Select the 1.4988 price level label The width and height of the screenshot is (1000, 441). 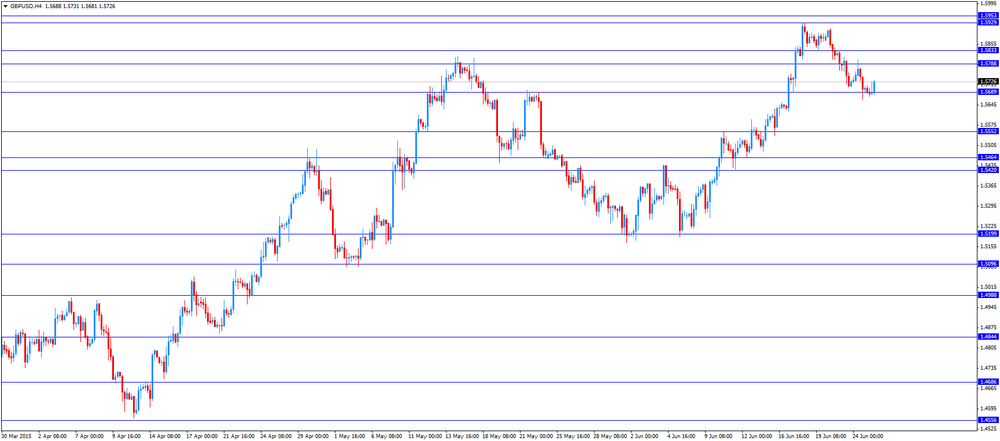(x=988, y=295)
